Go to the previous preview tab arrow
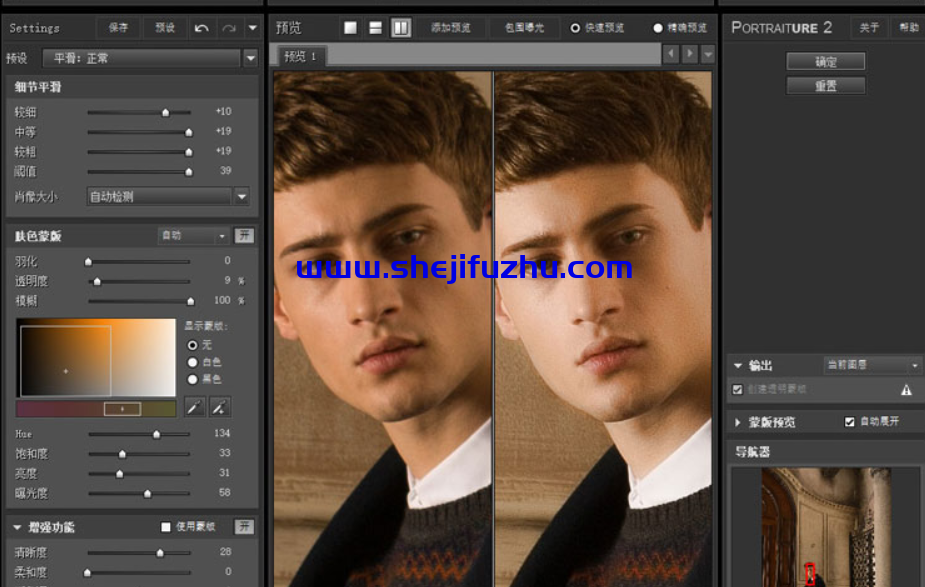 (670, 54)
